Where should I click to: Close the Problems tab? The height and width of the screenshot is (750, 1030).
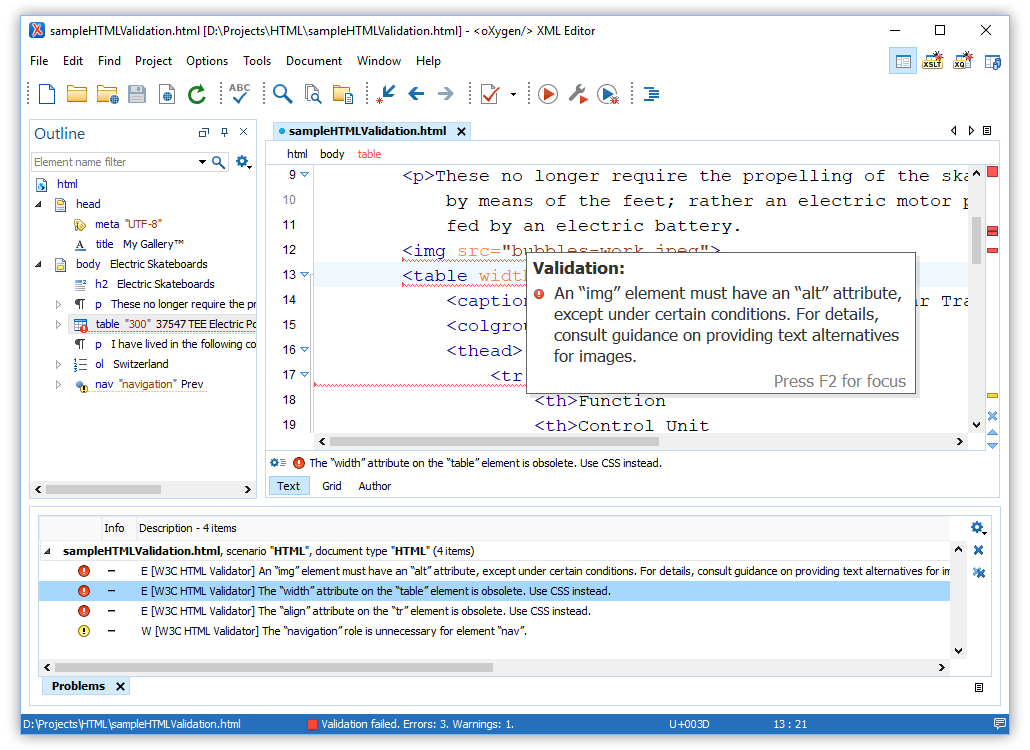tap(120, 686)
